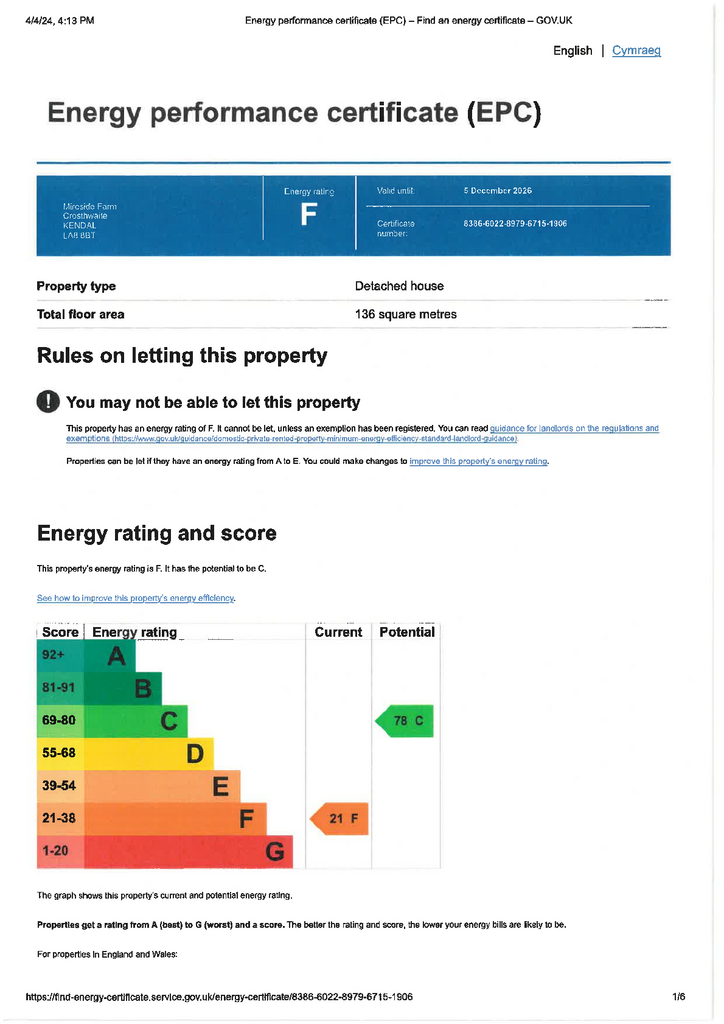Follow the improve this property's energy rating link
This screenshot has height=1024, width=724.
pos(479,461)
